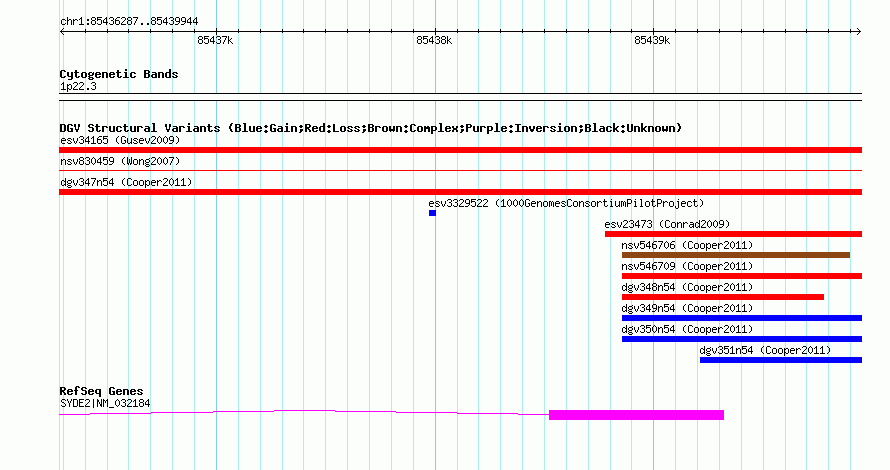Select the small blue esv3329522 gain marker

433,213
